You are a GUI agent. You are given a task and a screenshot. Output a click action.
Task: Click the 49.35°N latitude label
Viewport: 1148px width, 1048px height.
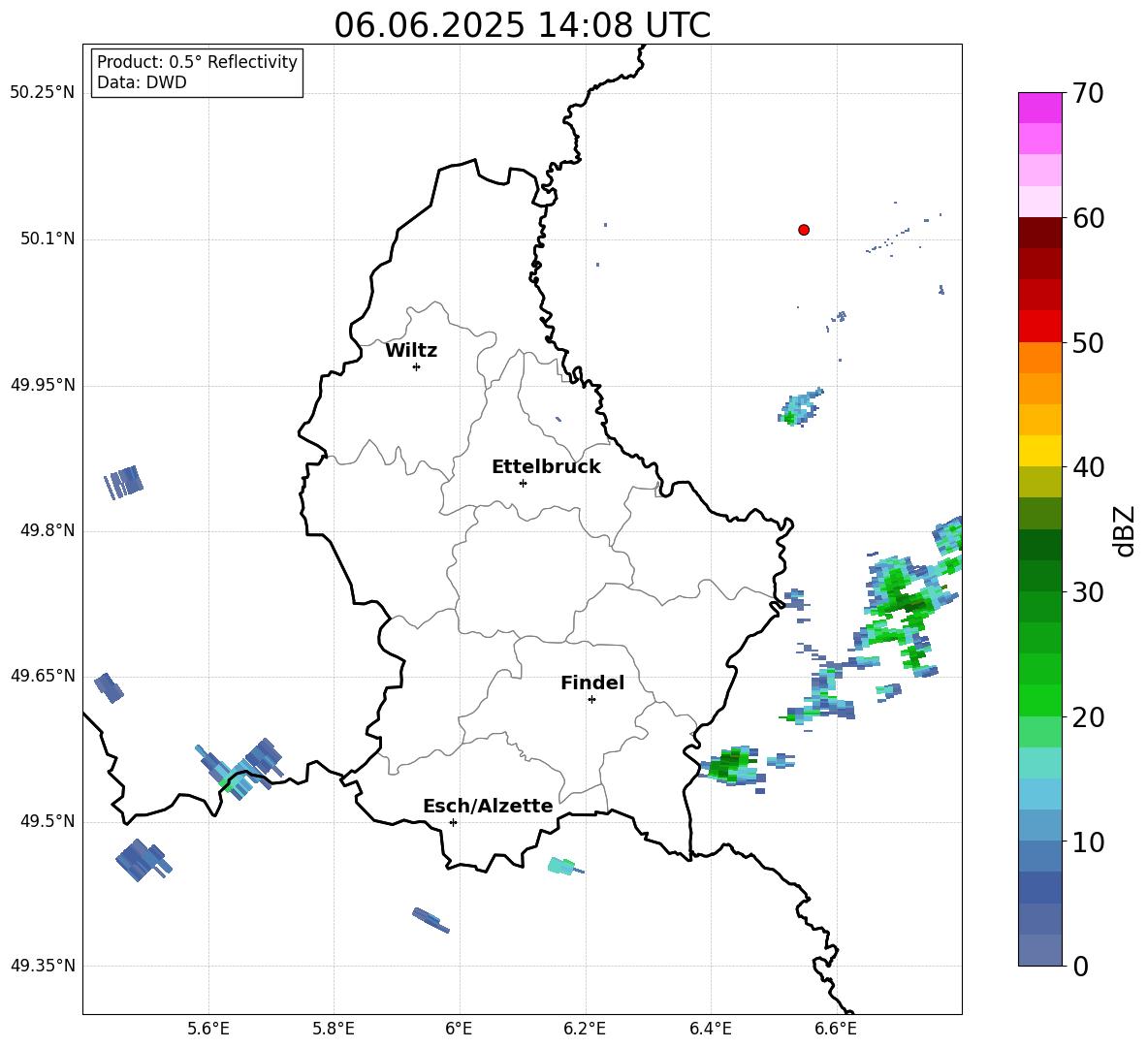click(x=43, y=966)
